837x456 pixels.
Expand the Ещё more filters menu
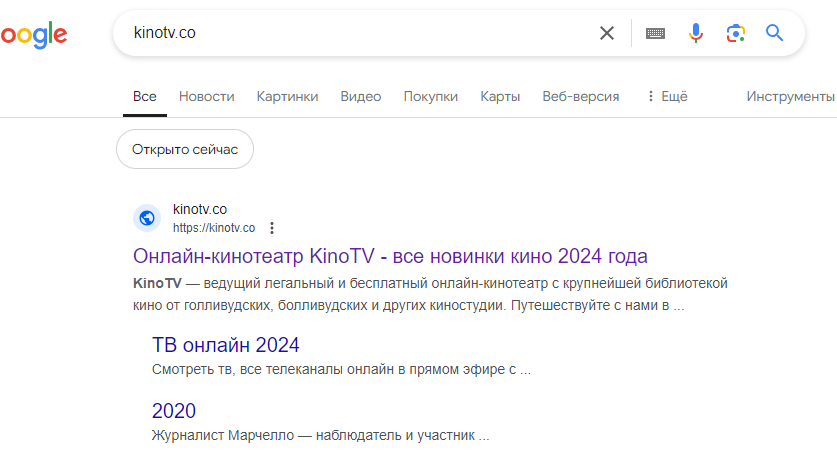pyautogui.click(x=667, y=97)
